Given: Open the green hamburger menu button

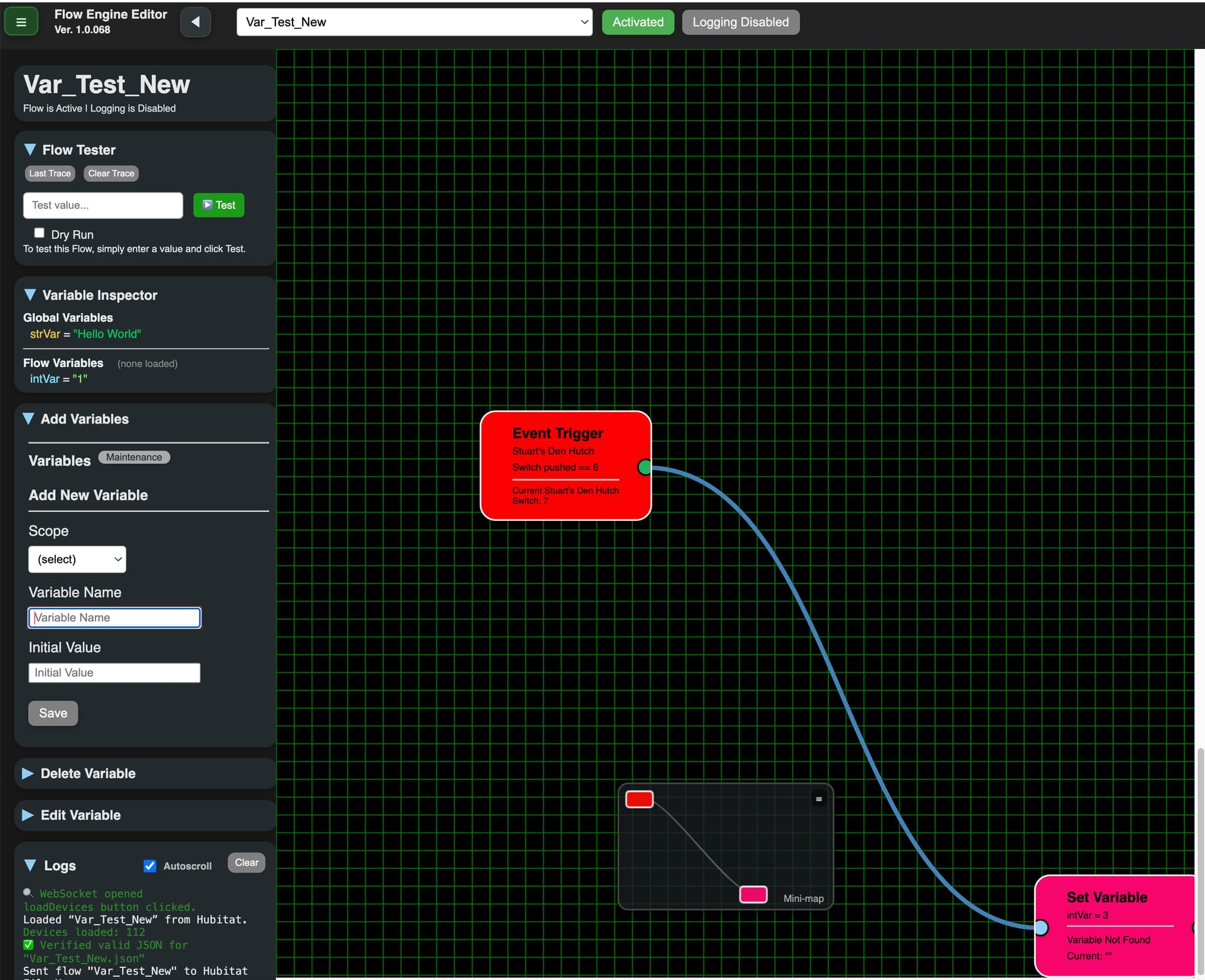Looking at the screenshot, I should click(21, 23).
